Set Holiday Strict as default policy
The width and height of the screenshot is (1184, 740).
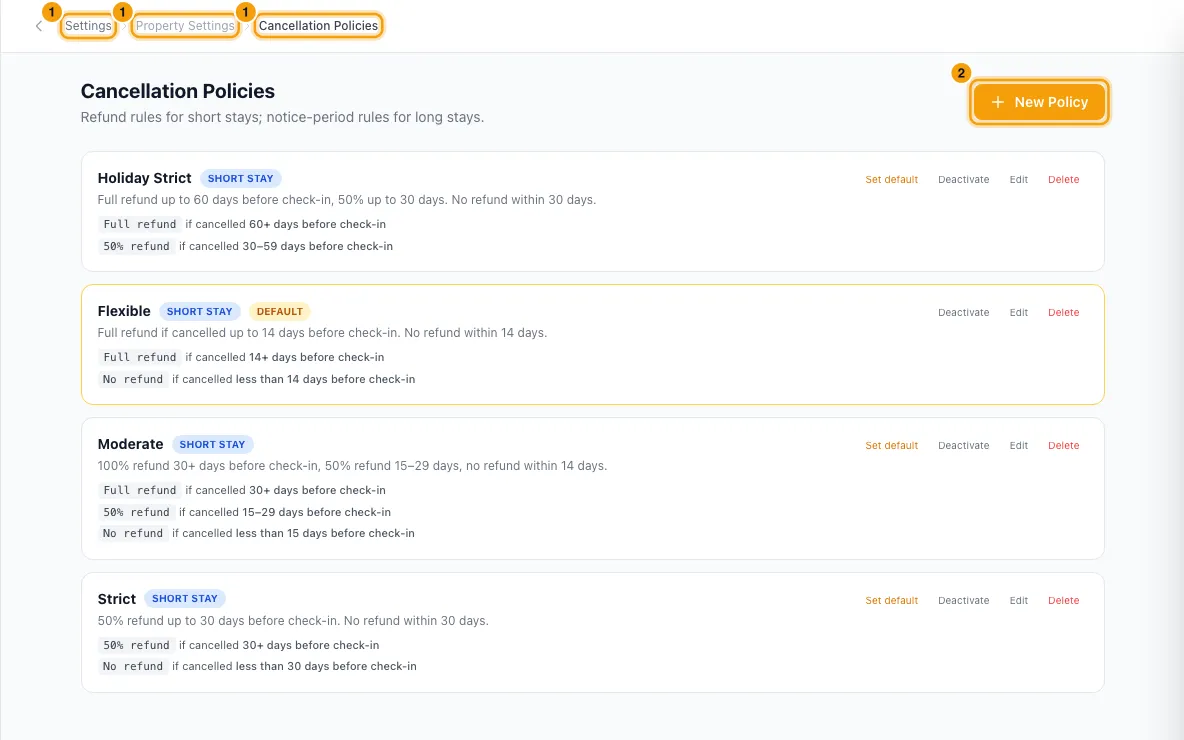(x=891, y=180)
